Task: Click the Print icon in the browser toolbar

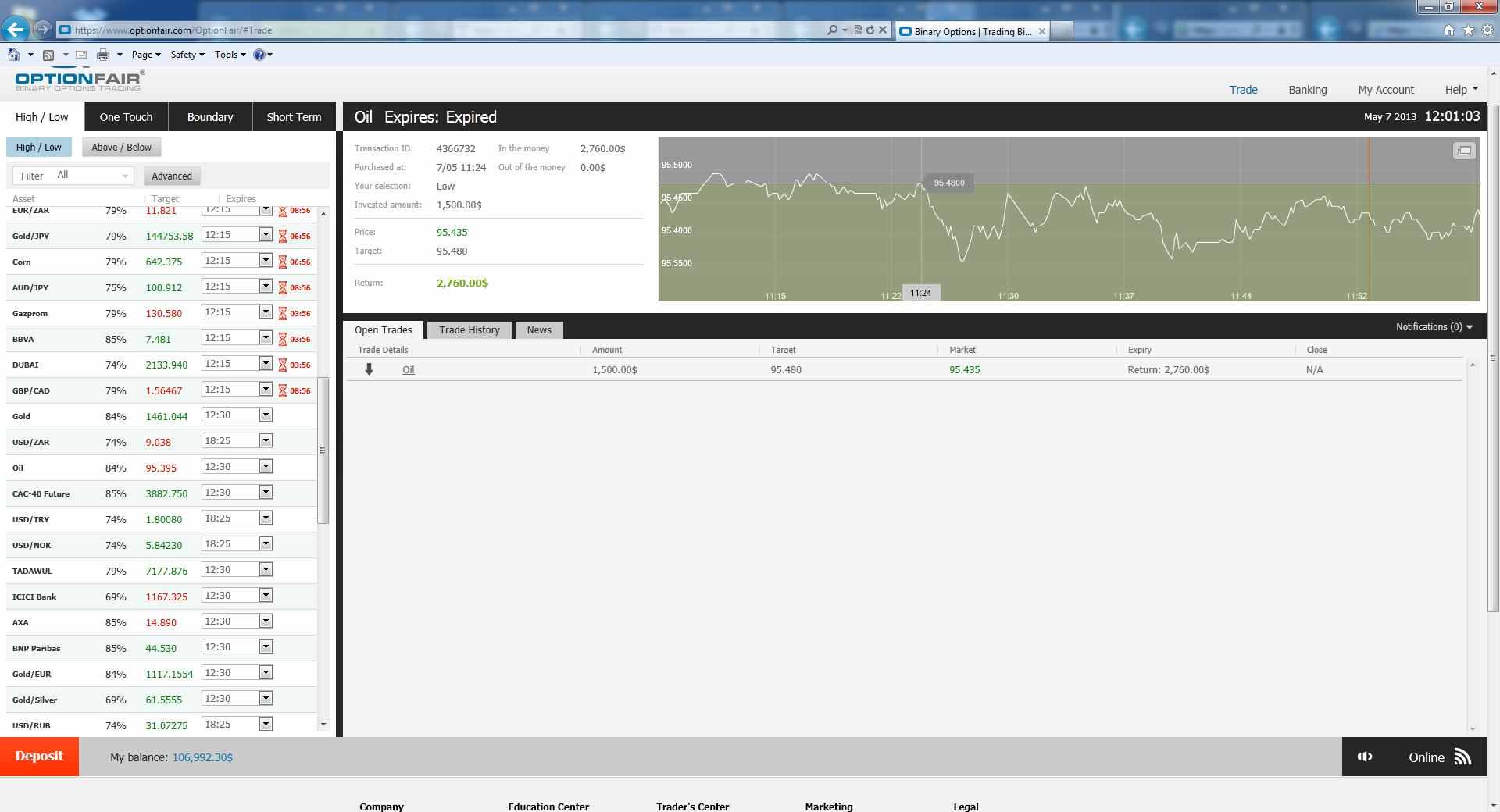Action: 102,55
